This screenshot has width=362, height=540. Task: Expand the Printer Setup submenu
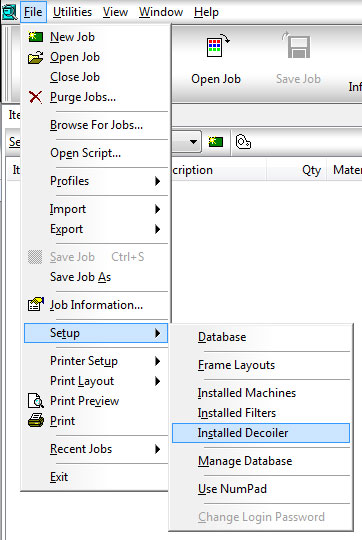[x=96, y=361]
